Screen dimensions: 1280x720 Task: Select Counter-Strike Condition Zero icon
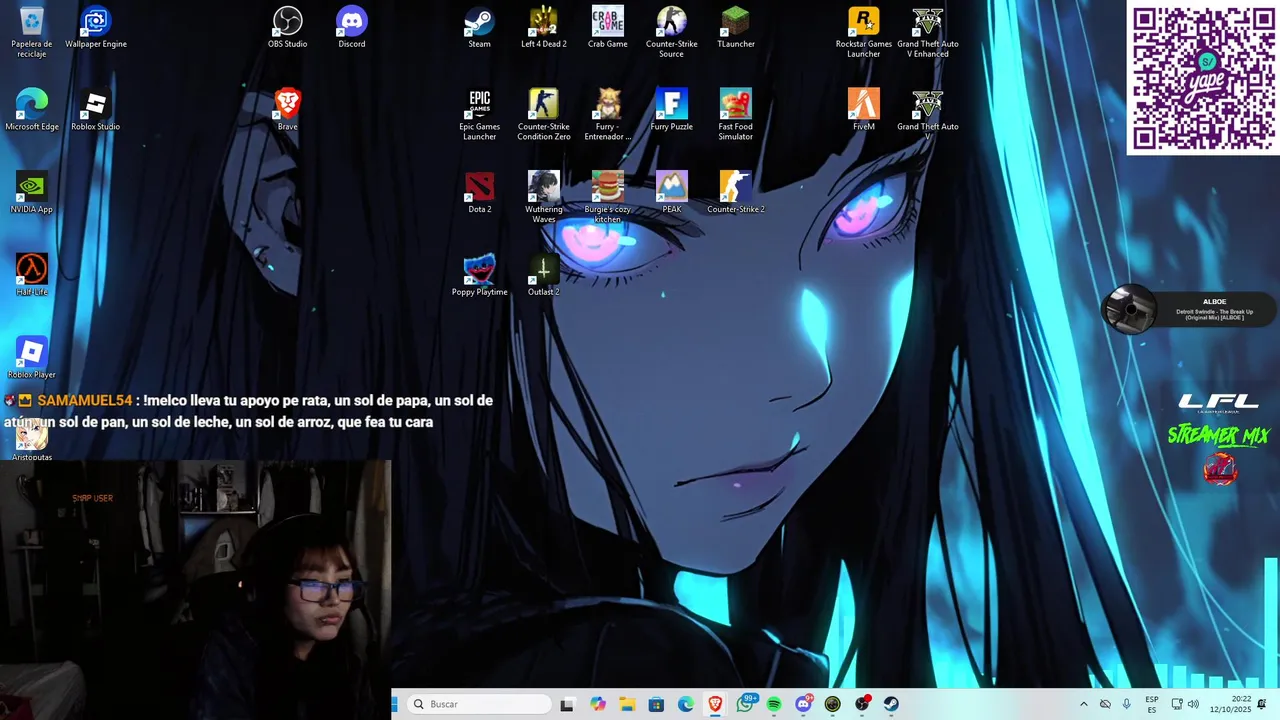544,114
